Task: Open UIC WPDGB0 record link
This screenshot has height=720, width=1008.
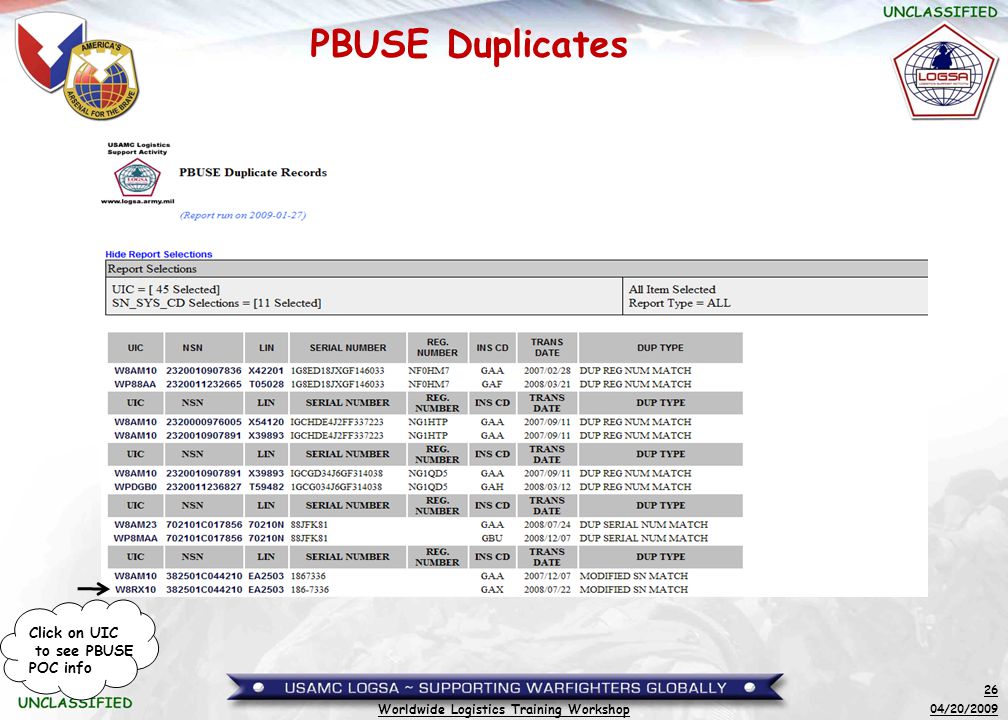Action: pyautogui.click(x=135, y=487)
